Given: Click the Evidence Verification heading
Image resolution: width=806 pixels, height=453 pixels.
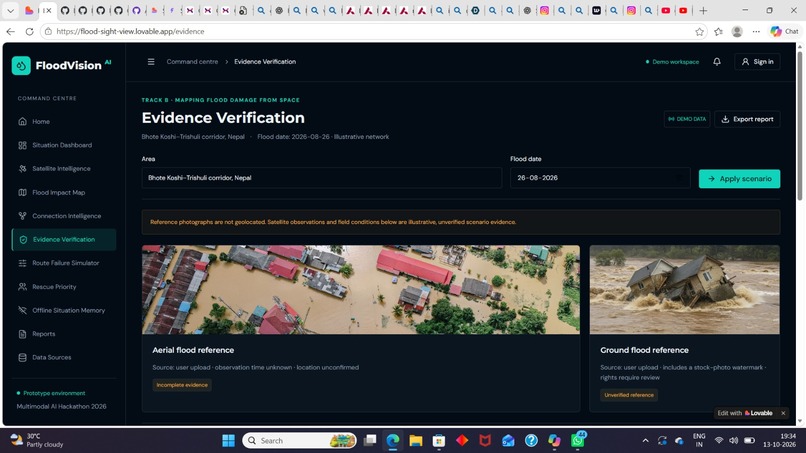Looking at the screenshot, I should [x=223, y=118].
